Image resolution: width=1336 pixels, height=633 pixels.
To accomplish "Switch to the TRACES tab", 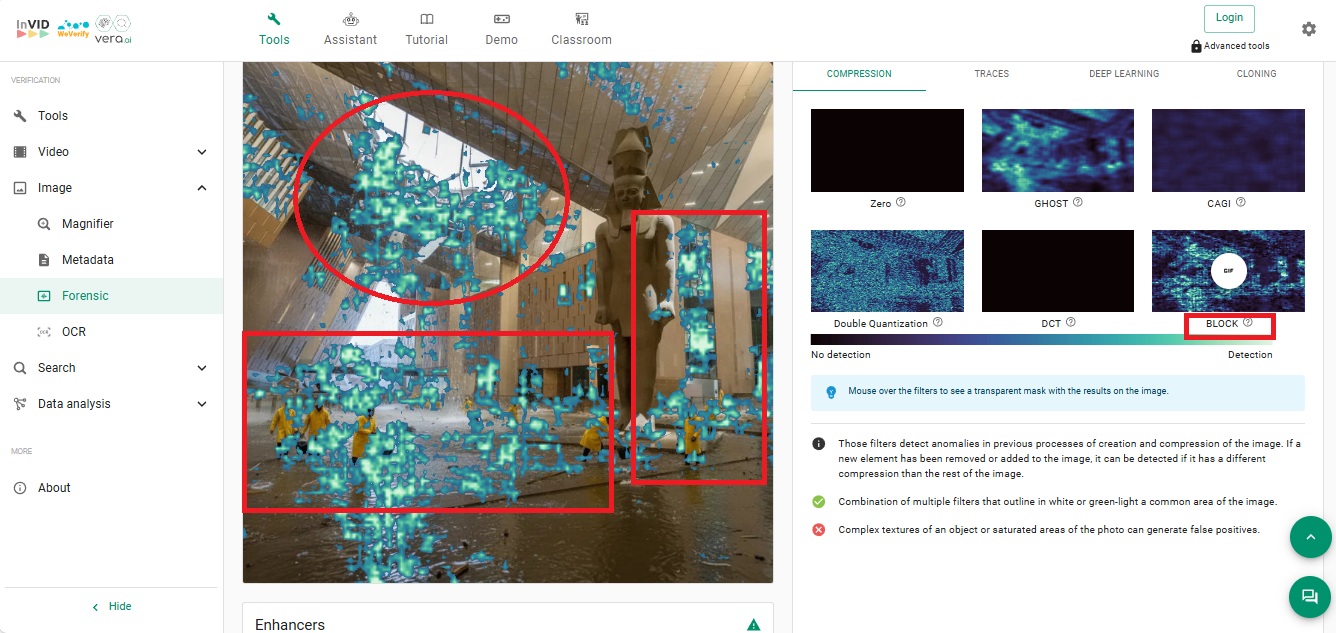I will coord(991,74).
